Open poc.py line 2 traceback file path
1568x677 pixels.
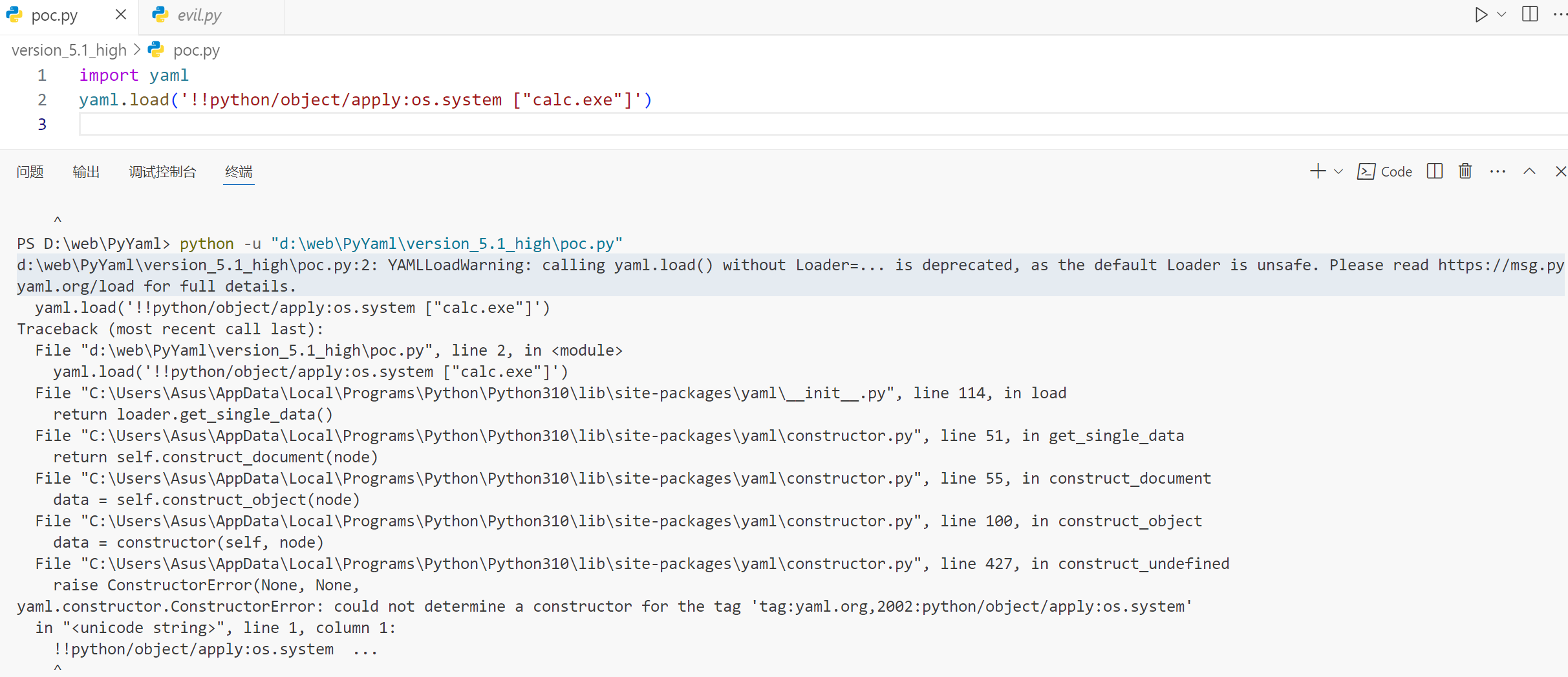point(257,350)
